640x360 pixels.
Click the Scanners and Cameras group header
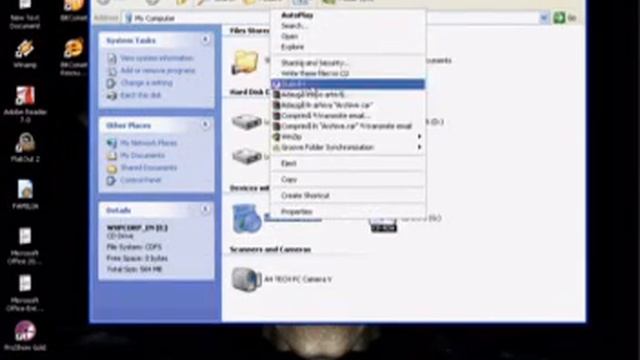[x=270, y=249]
